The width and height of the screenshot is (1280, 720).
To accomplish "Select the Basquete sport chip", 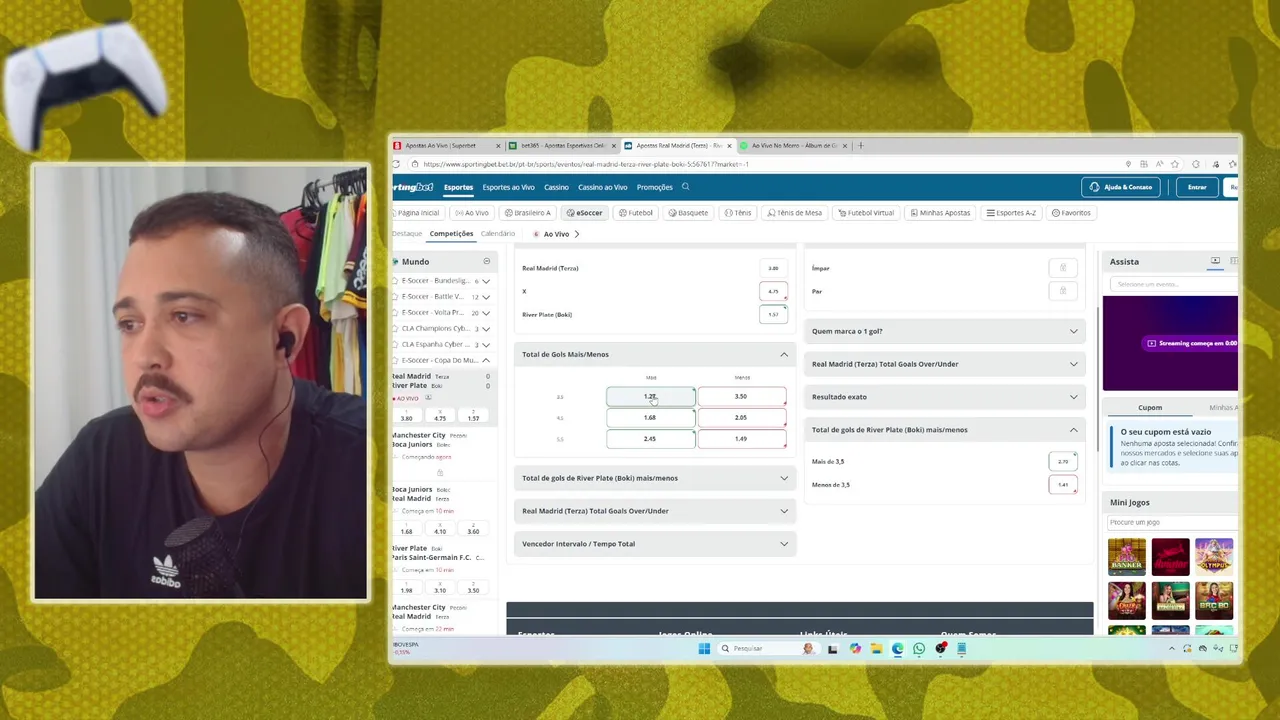I will (x=687, y=213).
